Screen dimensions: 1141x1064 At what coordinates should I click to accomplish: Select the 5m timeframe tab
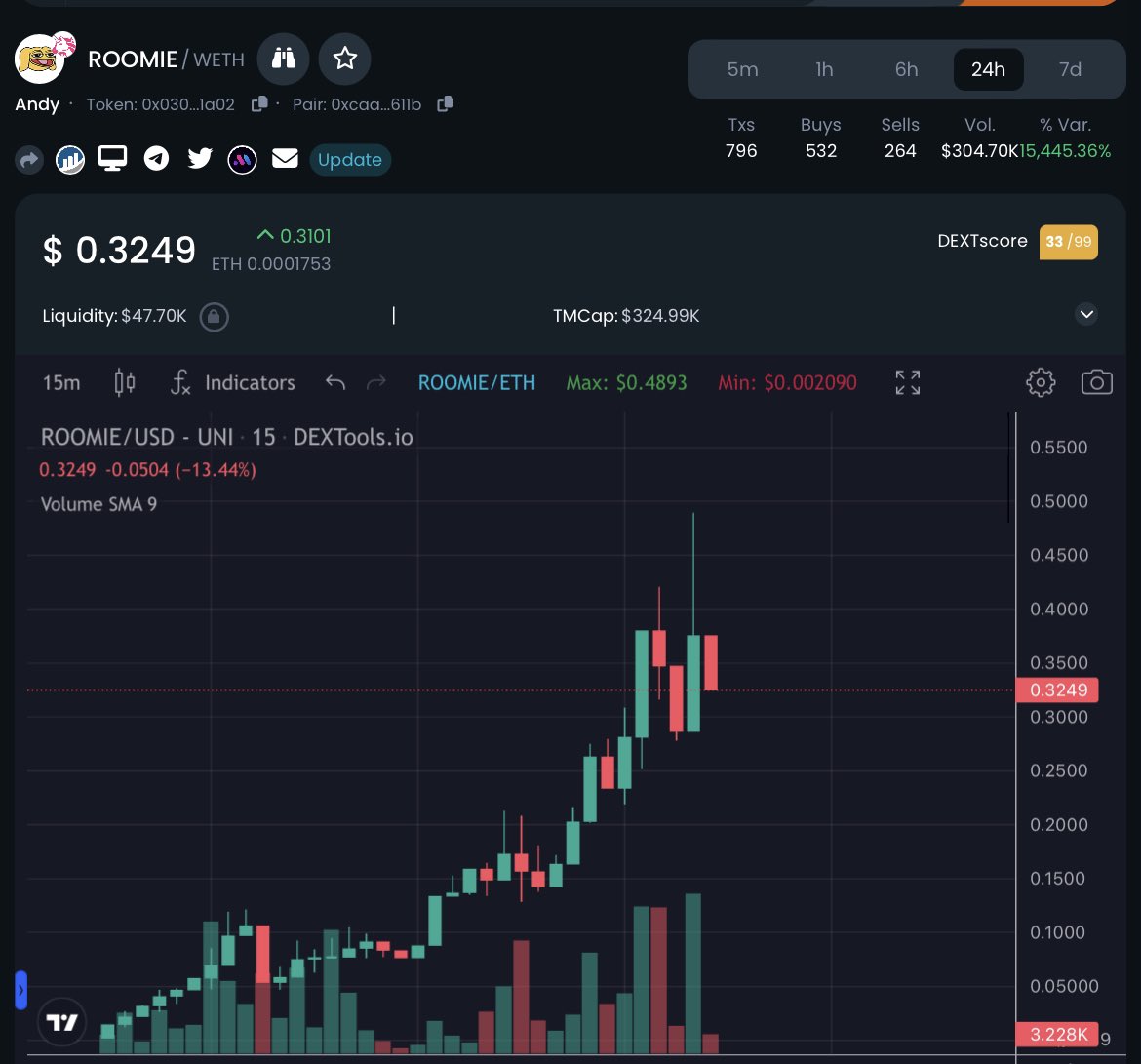point(742,69)
